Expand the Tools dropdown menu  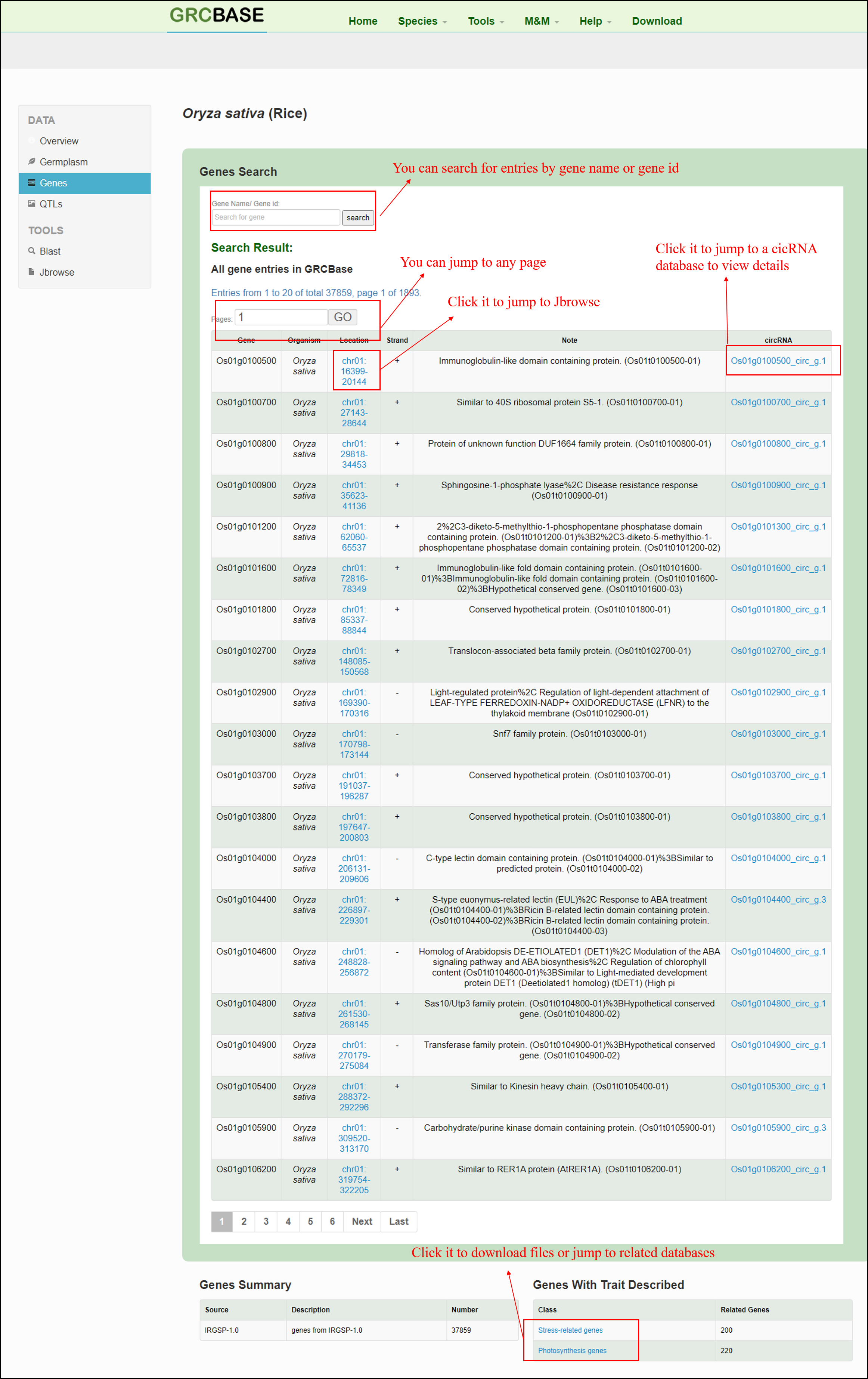pyautogui.click(x=485, y=21)
